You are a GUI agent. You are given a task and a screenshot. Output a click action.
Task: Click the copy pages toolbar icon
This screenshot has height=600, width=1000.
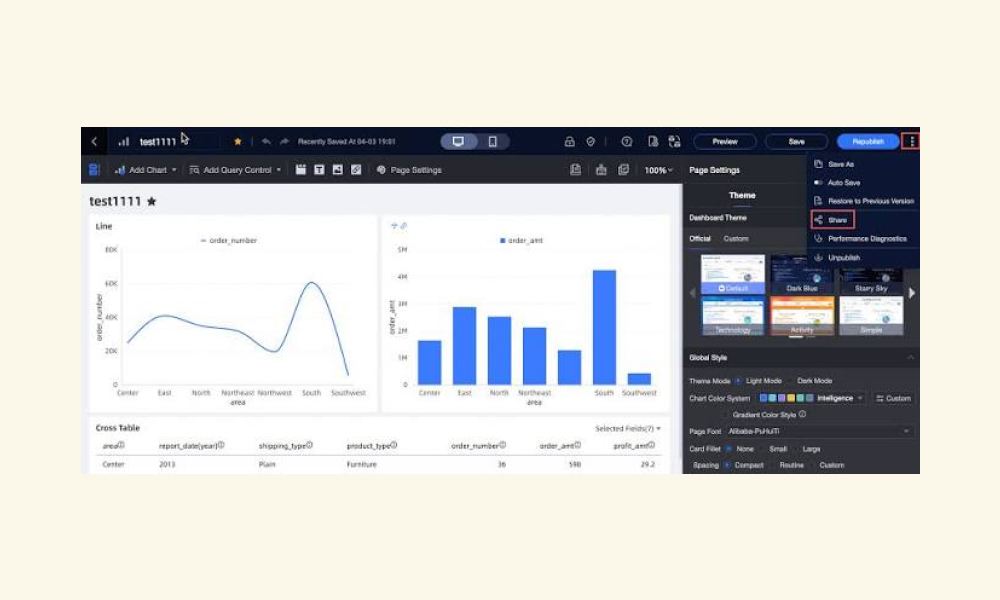click(624, 170)
